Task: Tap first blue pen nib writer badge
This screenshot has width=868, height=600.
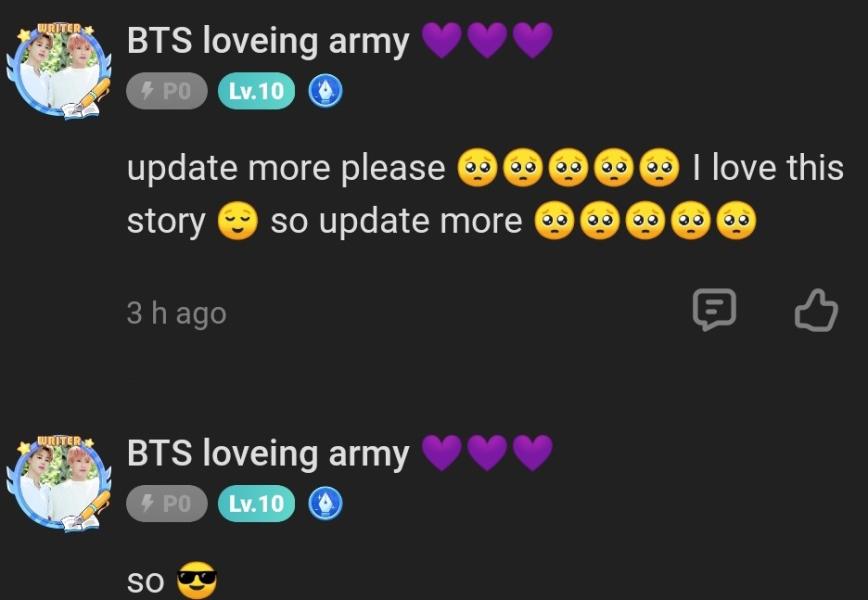Action: coord(325,91)
